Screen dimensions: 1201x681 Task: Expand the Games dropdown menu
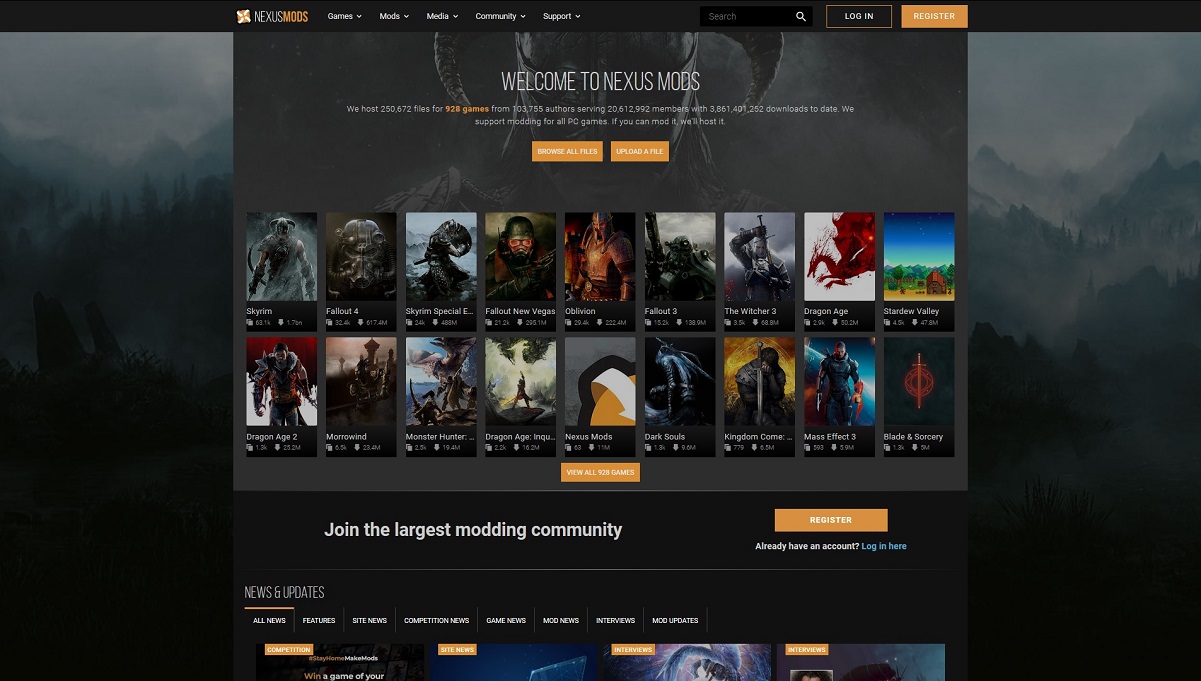tap(344, 16)
